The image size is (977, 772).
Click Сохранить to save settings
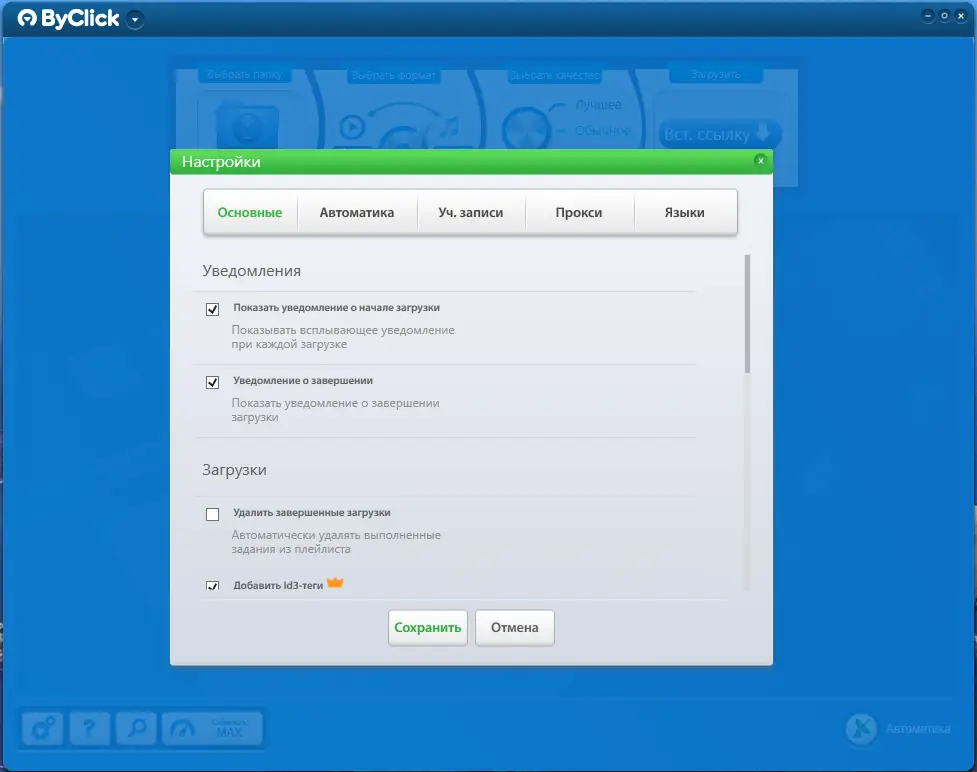(x=427, y=627)
